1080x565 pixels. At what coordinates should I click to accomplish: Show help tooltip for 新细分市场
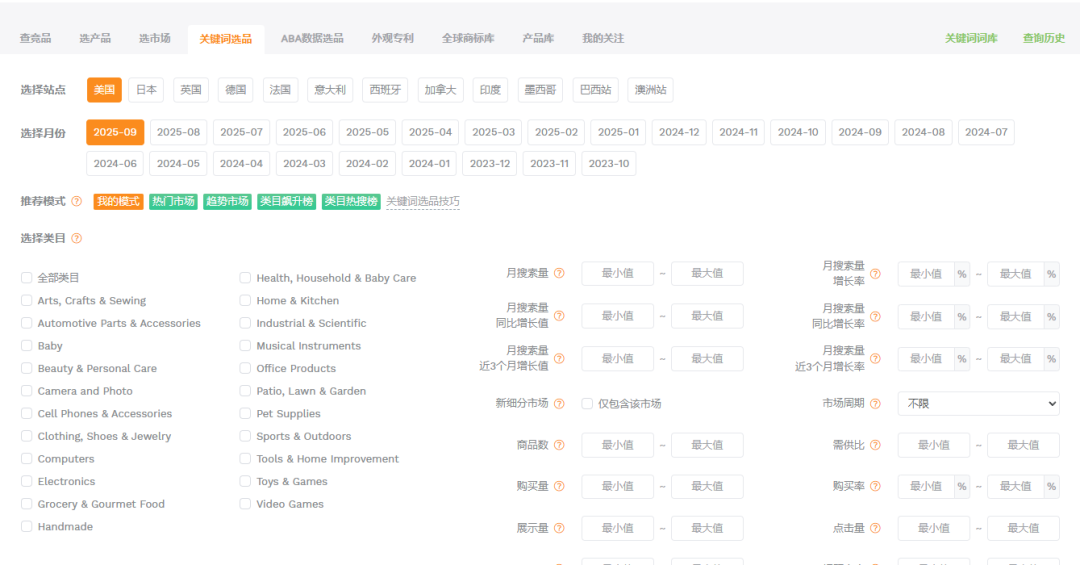559,404
